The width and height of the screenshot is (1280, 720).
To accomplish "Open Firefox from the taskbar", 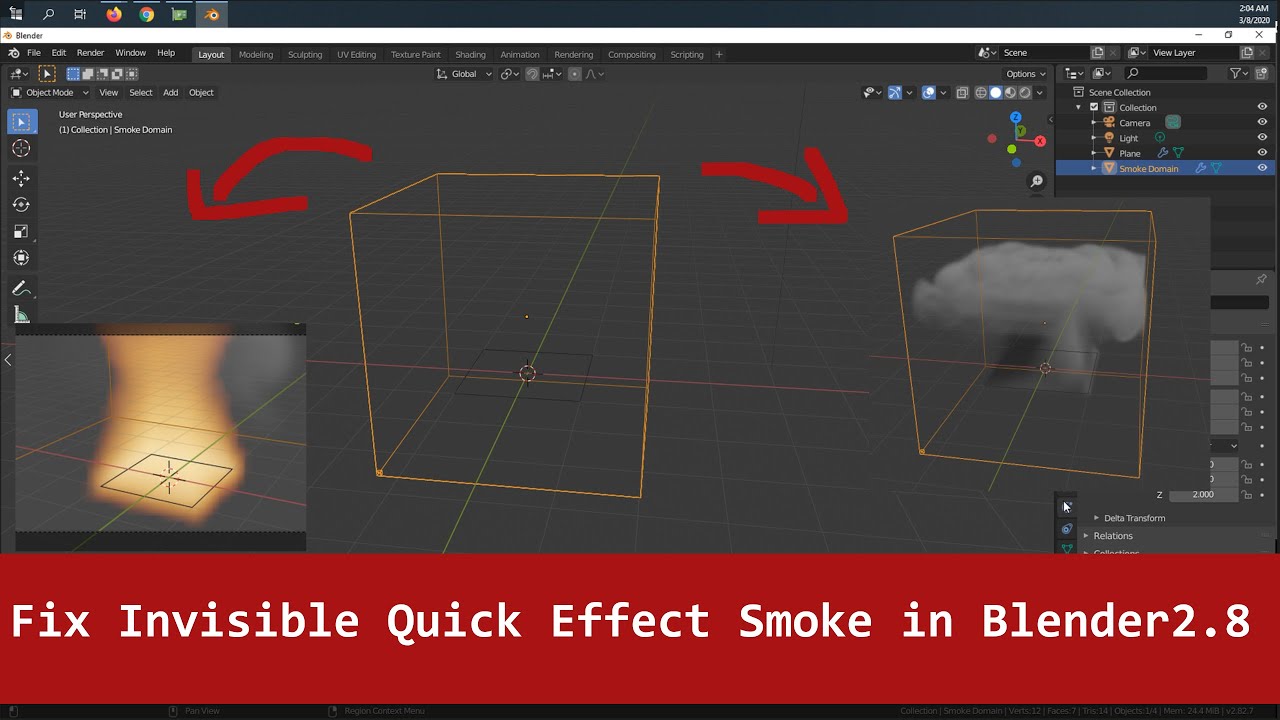I will [x=114, y=14].
